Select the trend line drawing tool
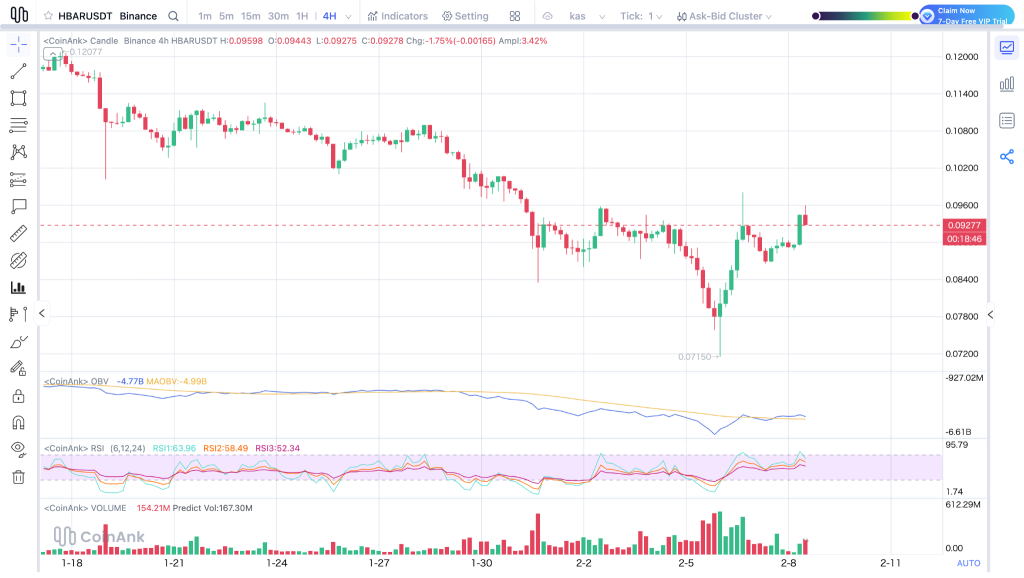Viewport: 1024px width, 578px height. (x=18, y=72)
